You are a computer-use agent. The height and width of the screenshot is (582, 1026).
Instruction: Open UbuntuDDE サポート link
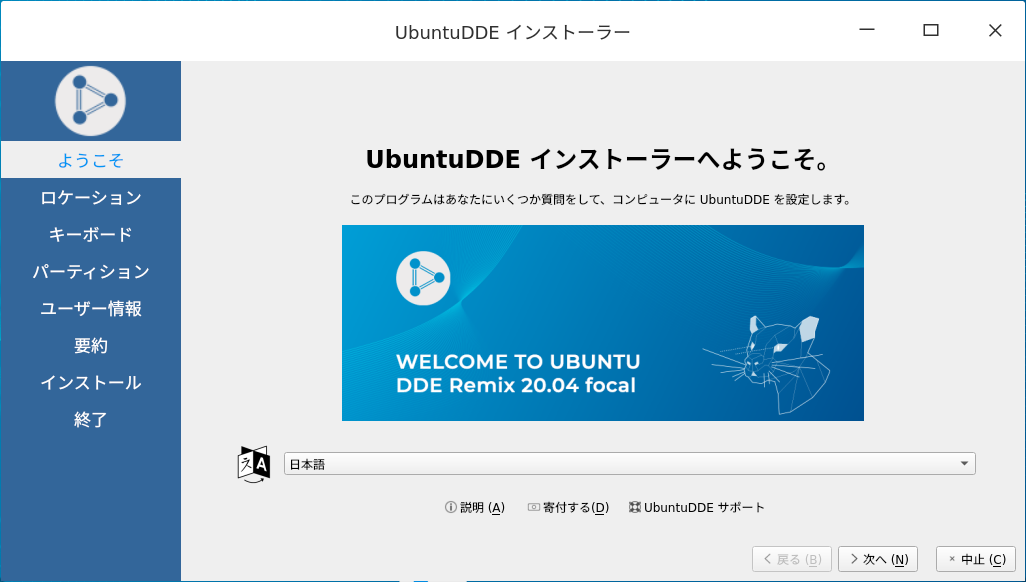(x=697, y=507)
